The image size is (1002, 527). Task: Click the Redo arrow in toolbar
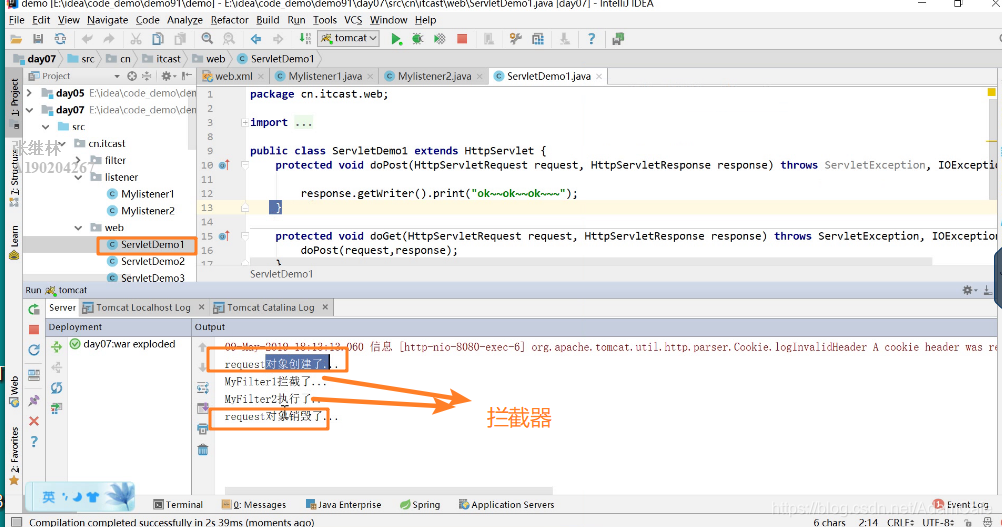pos(109,39)
